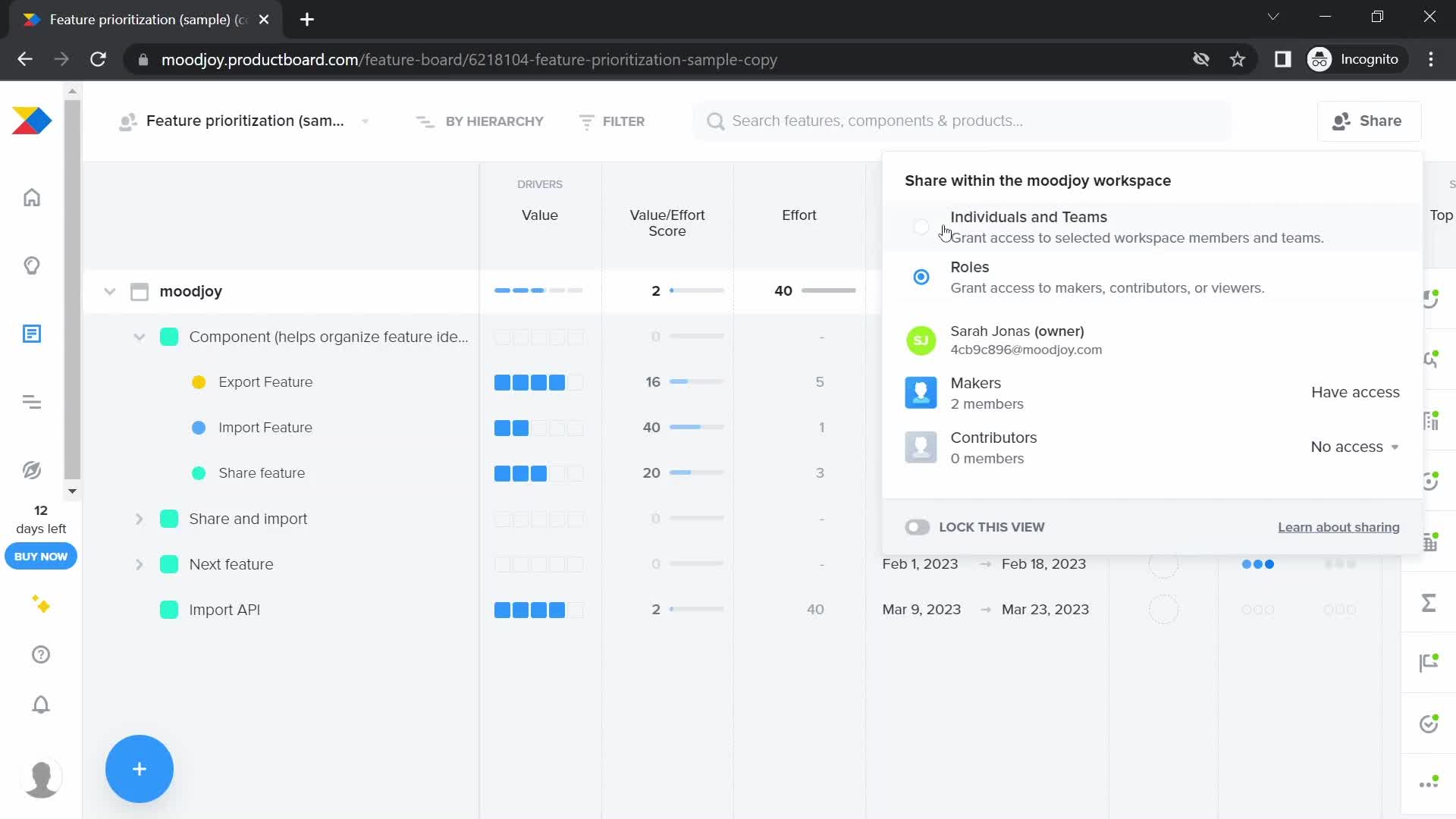
Task: Expand the Share and import component
Action: click(x=140, y=519)
